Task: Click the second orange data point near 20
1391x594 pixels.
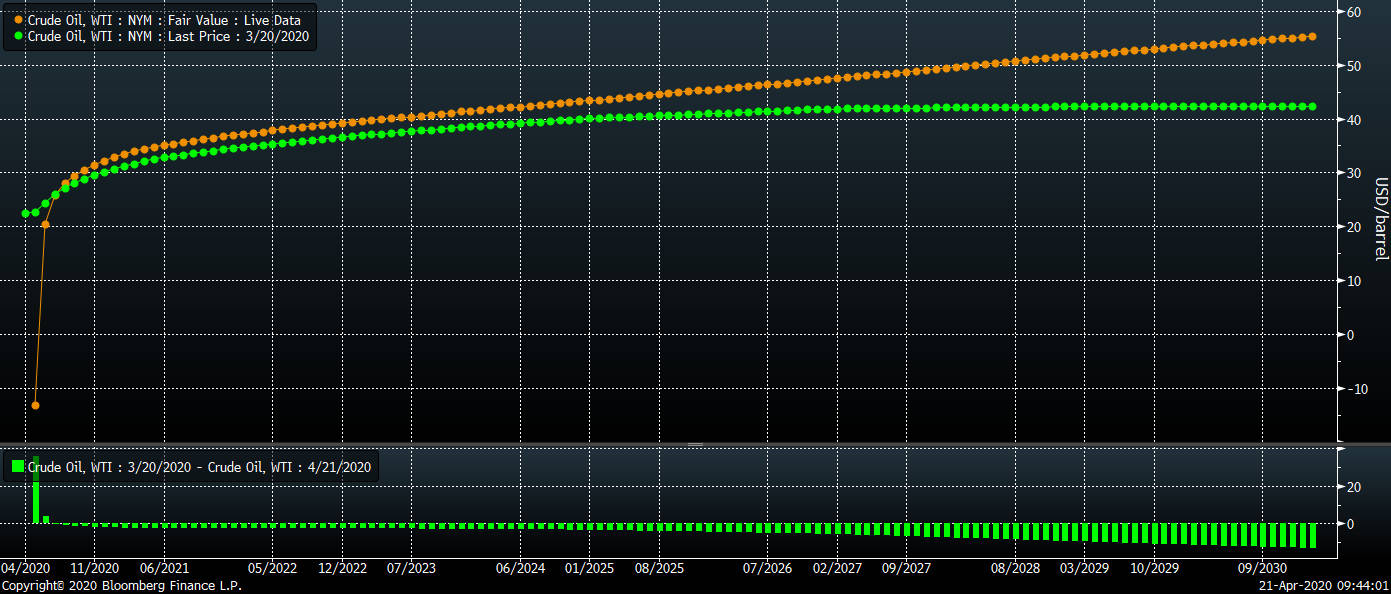Action: pyautogui.click(x=45, y=224)
